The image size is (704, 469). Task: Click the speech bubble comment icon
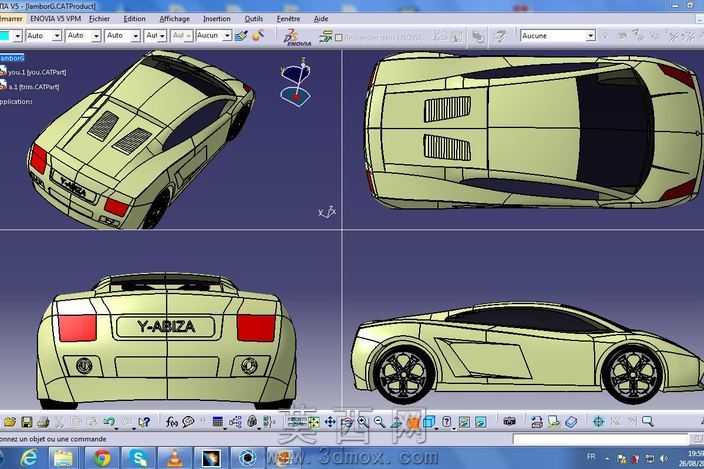(x=188, y=421)
